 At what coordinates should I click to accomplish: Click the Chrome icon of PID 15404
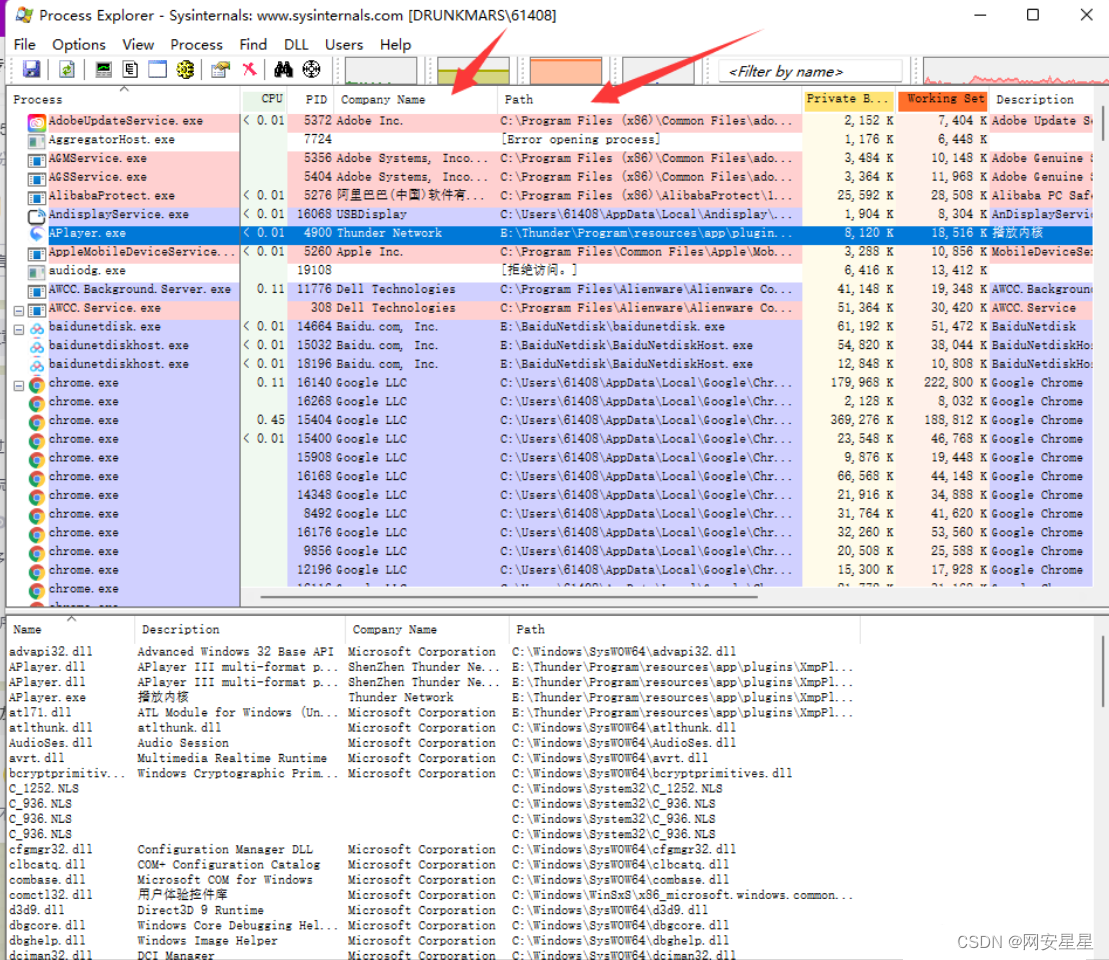pyautogui.click(x=37, y=422)
